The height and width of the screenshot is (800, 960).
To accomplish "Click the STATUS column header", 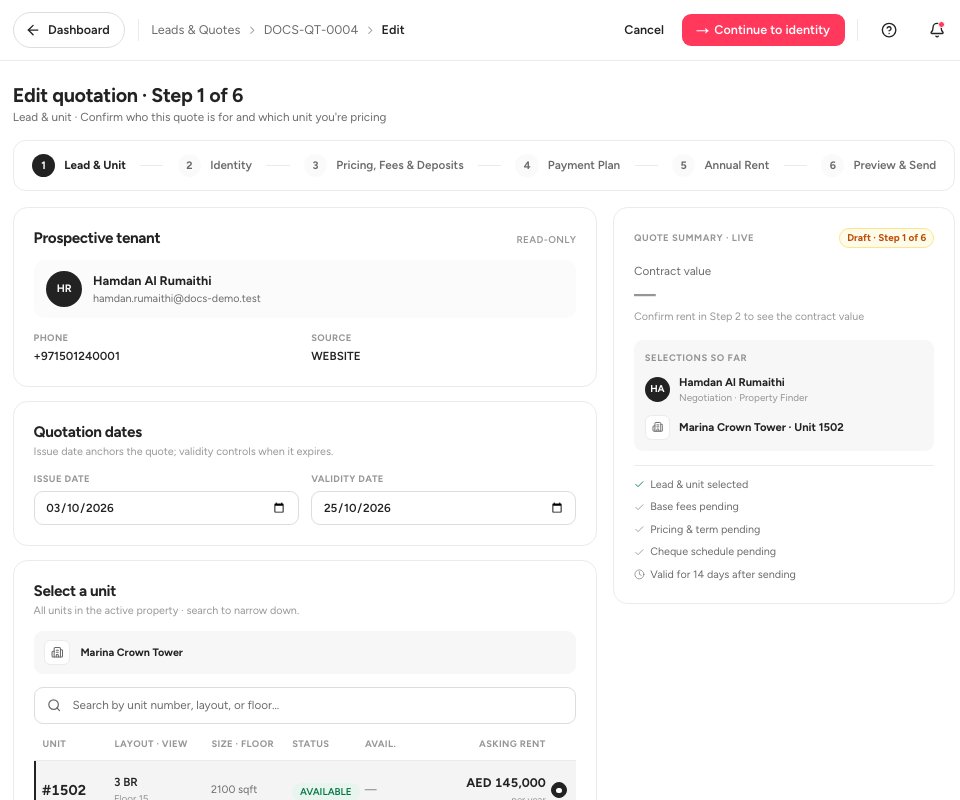I will click(310, 744).
